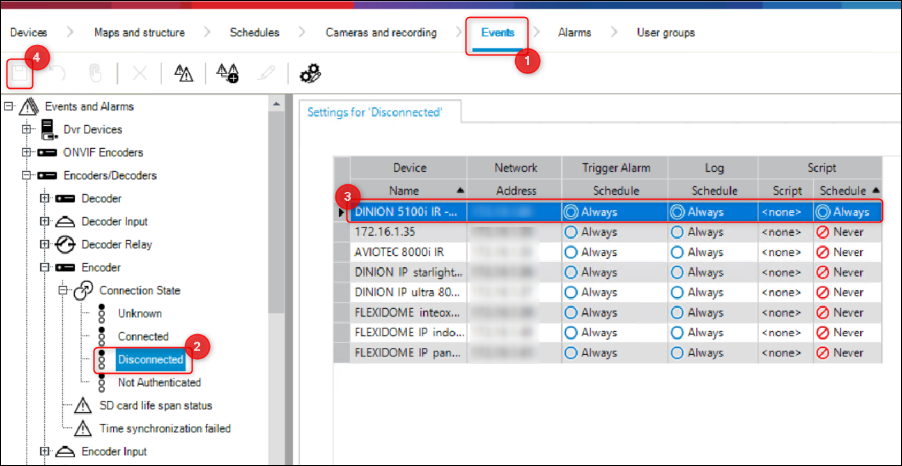The height and width of the screenshot is (466, 902).
Task: Expand the ONVIF Encoders tree node
Action: pyautogui.click(x=27, y=152)
